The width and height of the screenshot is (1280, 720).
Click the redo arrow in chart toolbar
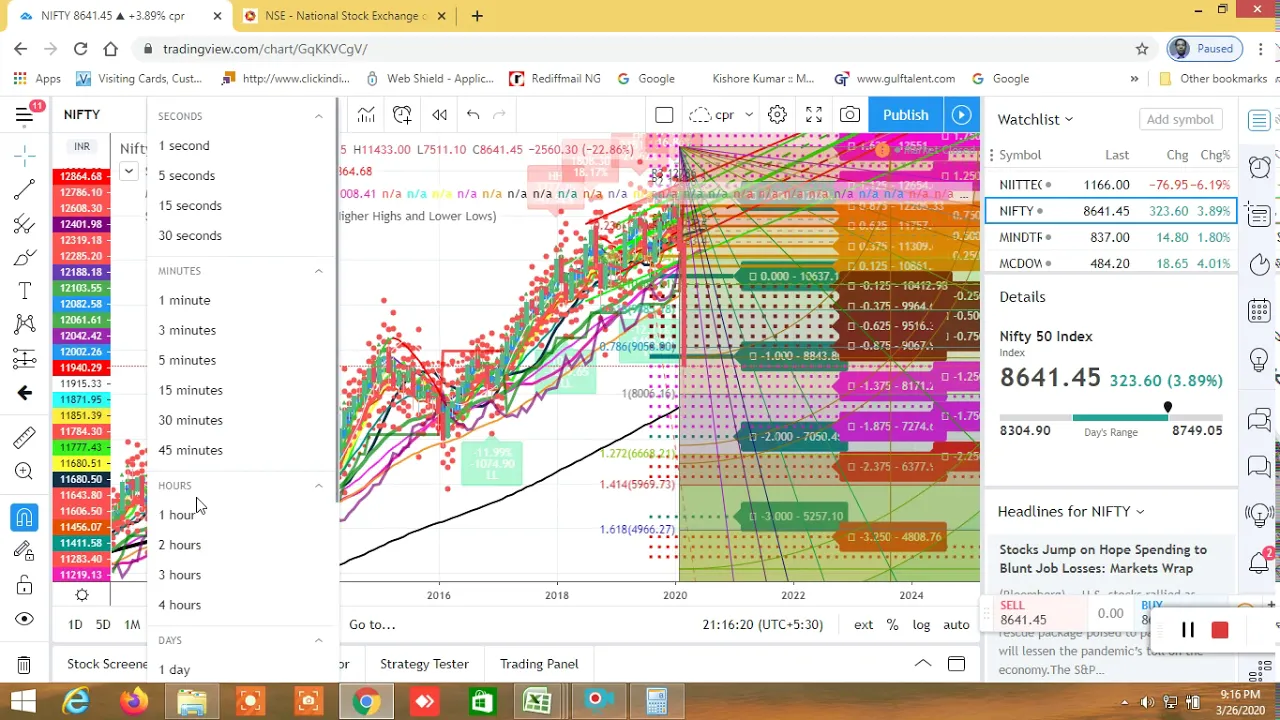tap(499, 115)
